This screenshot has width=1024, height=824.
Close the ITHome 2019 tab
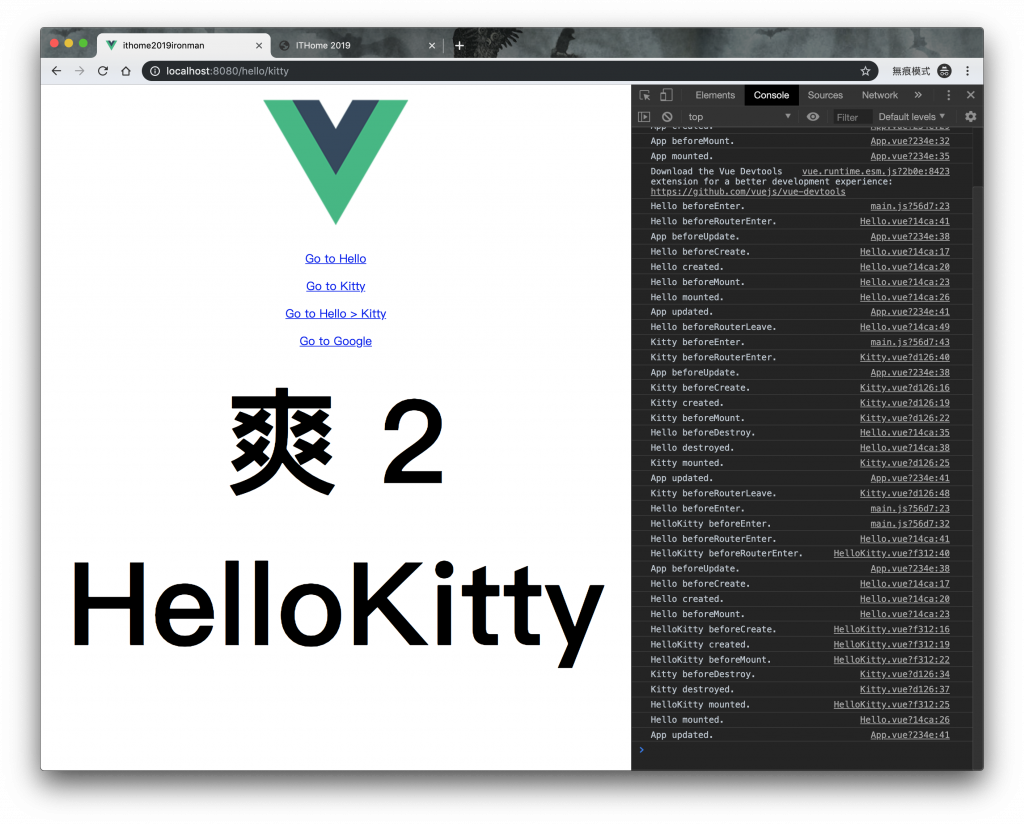tap(432, 46)
